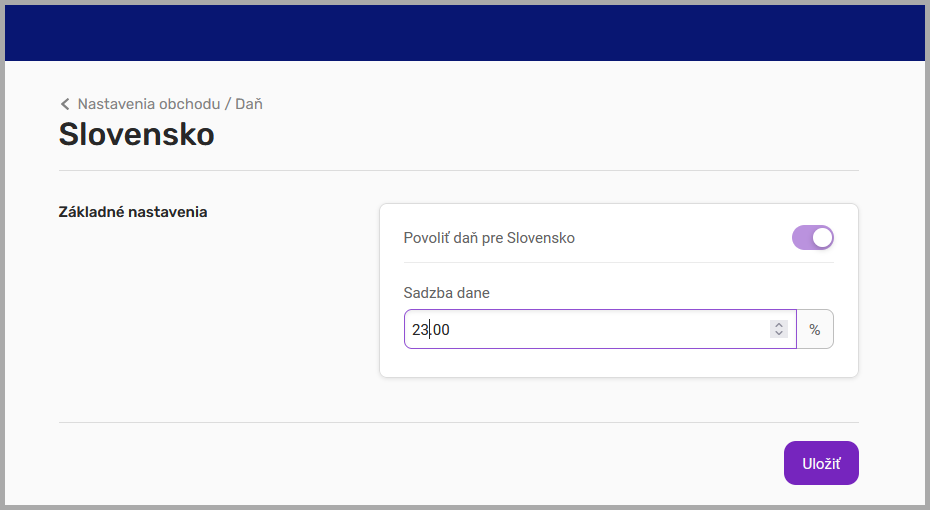Decrease tax rate with the down arrow
Screen dimensions: 930x510
779,333
